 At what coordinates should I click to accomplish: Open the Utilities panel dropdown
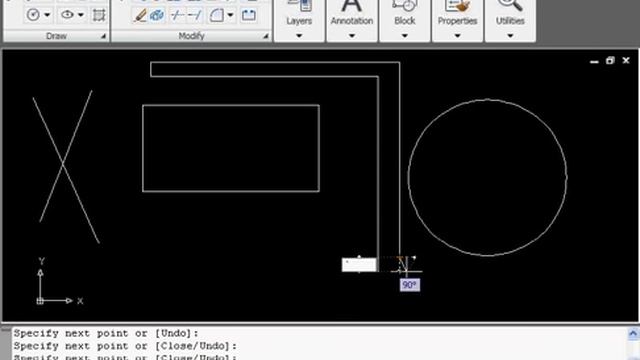pos(510,36)
